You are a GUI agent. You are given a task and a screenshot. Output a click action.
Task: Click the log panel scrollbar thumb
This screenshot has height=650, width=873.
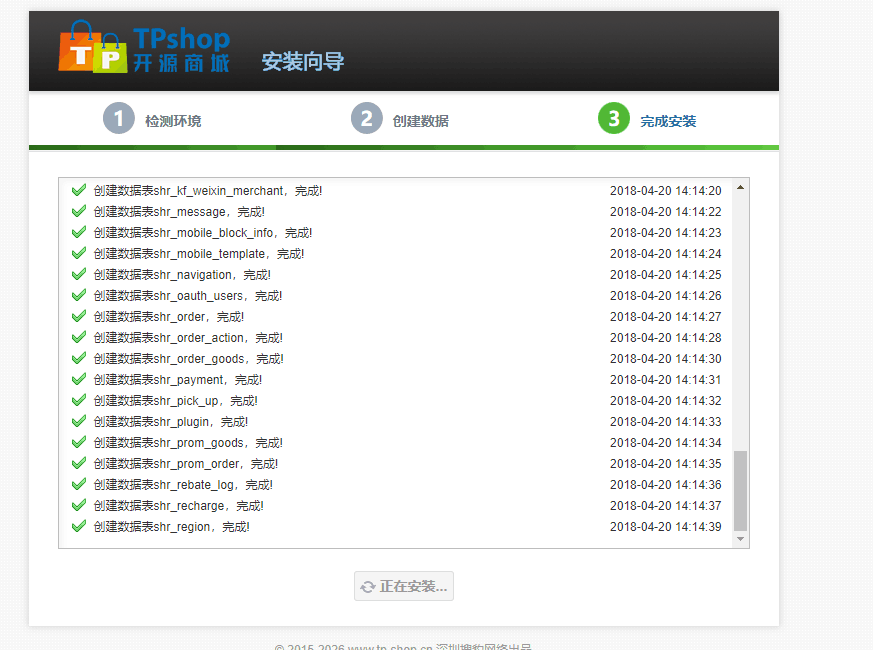pos(740,490)
